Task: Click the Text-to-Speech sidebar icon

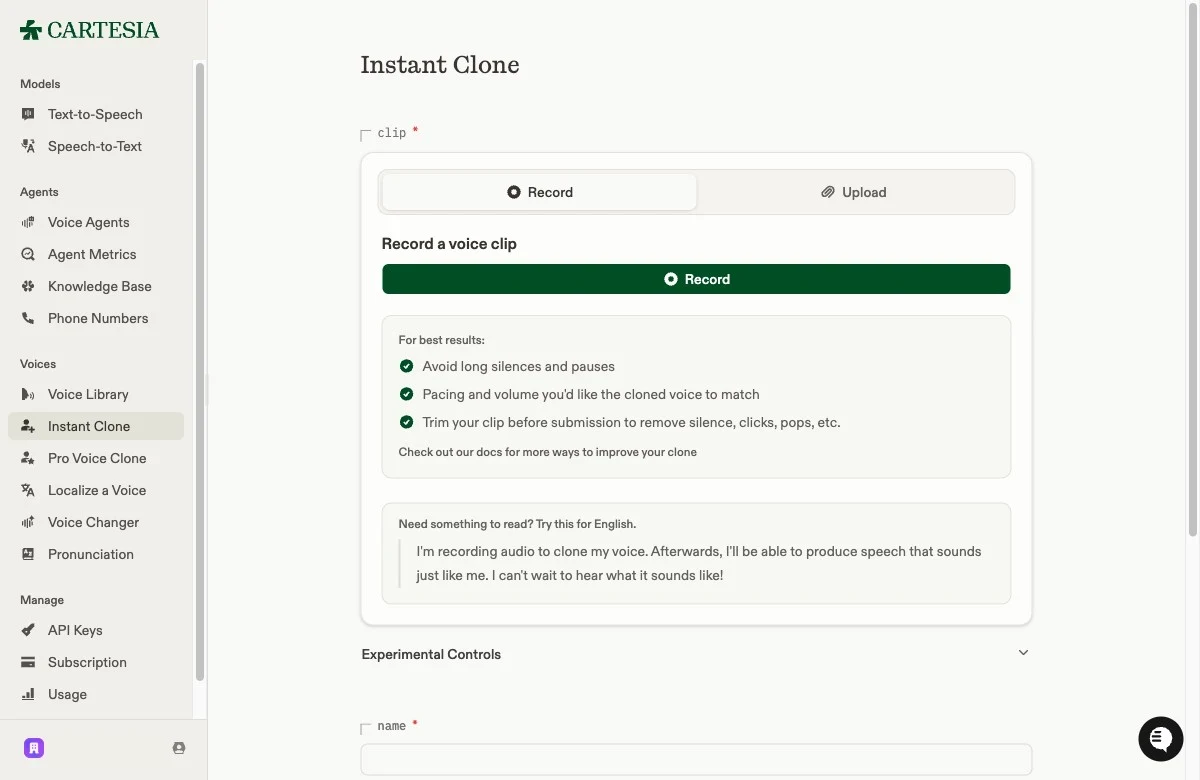Action: coord(28,114)
